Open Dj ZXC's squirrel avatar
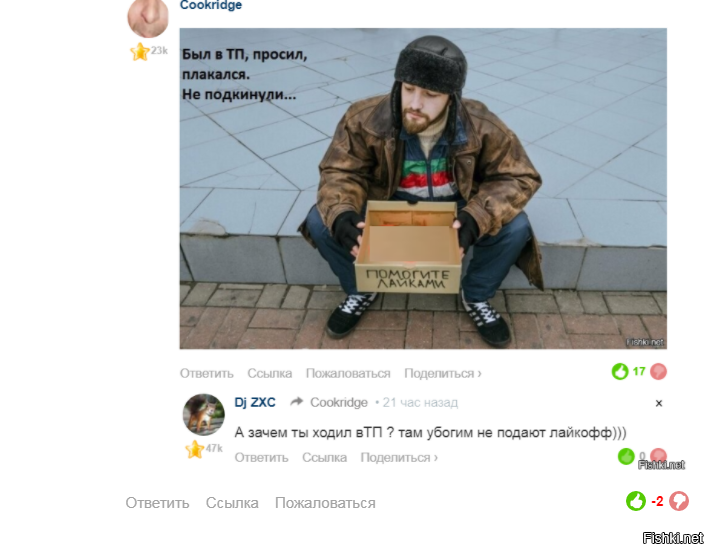The image size is (709, 550). coord(203,414)
